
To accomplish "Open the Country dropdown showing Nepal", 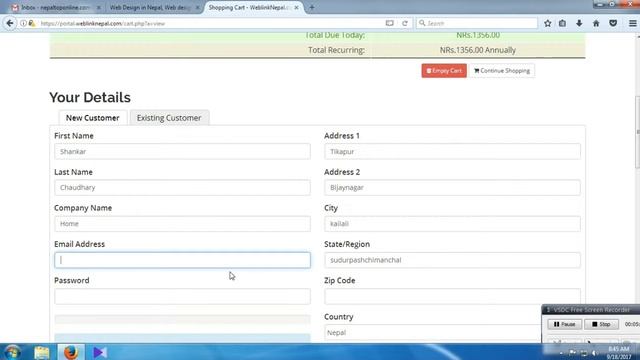I will 433,333.
